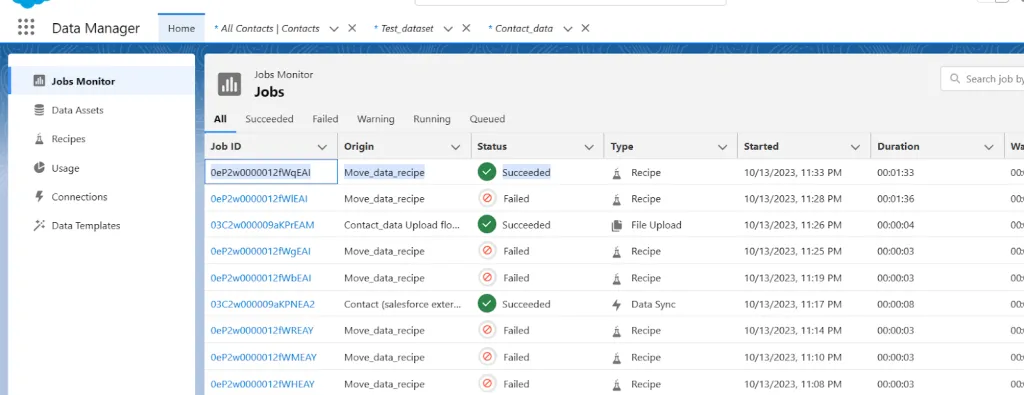The image size is (1024, 395).
Task: Open job link 03C2w000009aKPrEAM
Action: (x=263, y=225)
